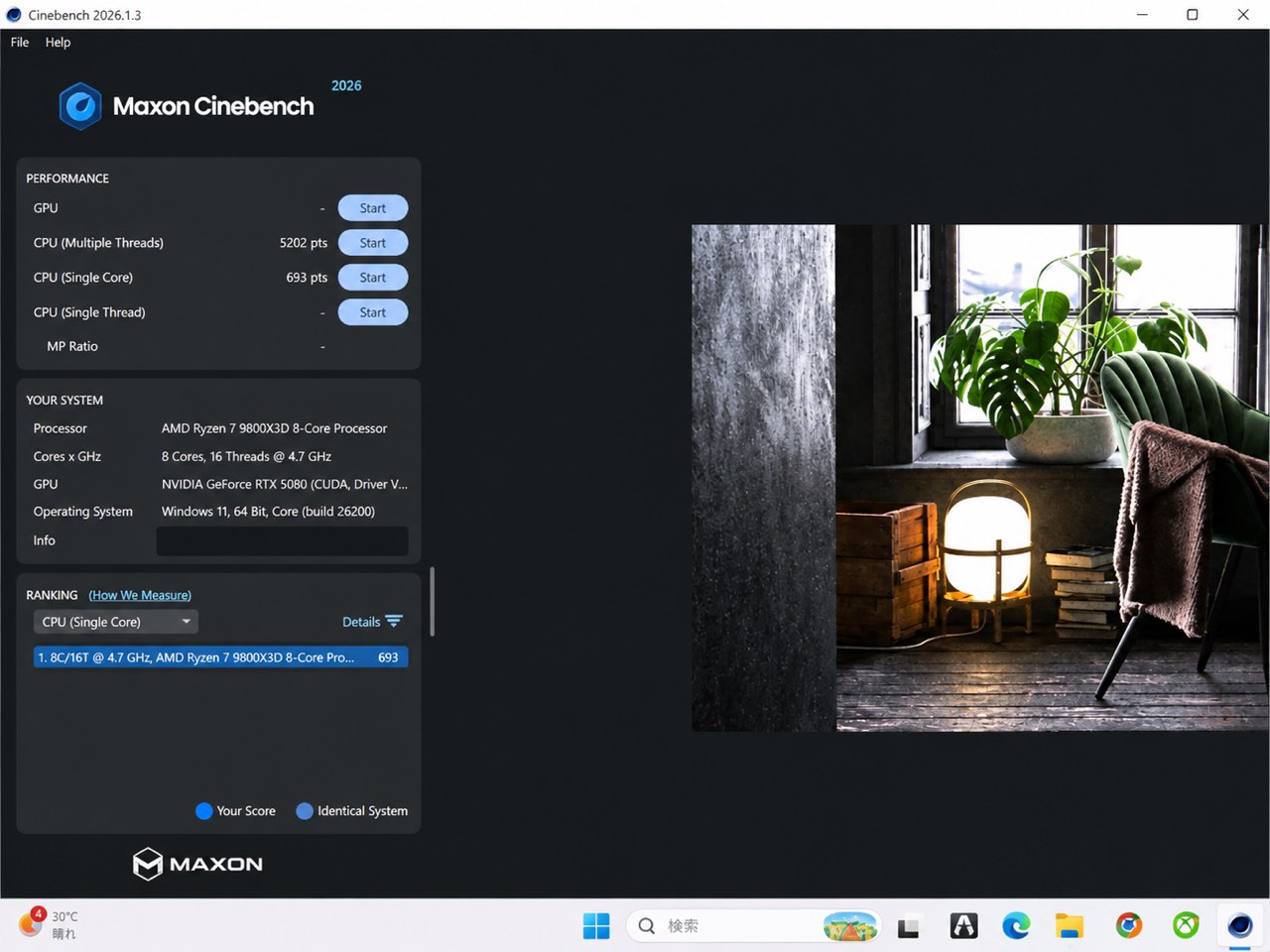This screenshot has width=1270, height=952.
Task: Click the "Operating System" label
Action: pos(83,512)
